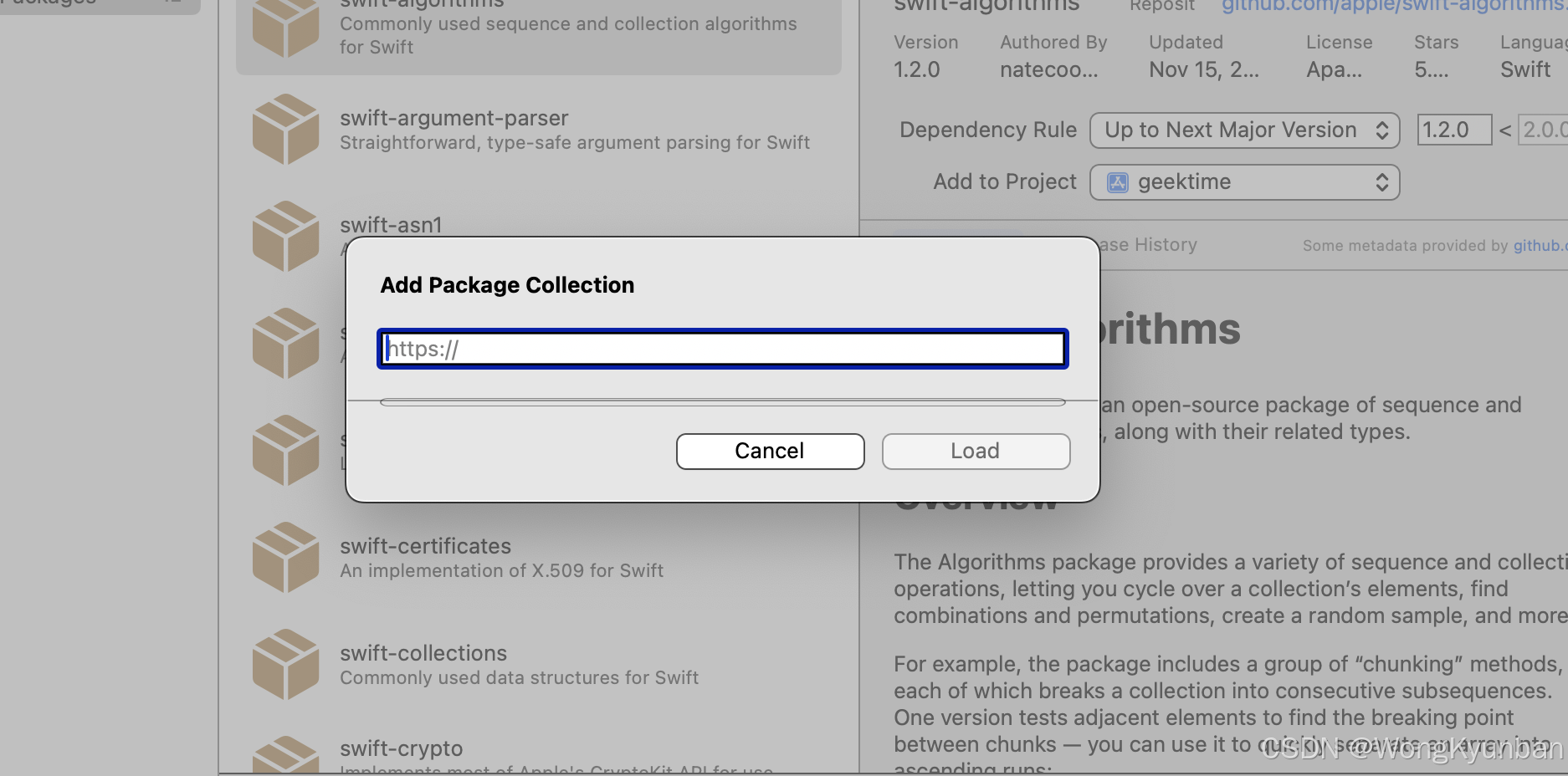Select the swift-algorithms package icon
Viewport: 1568px width, 776px height.
click(286, 27)
